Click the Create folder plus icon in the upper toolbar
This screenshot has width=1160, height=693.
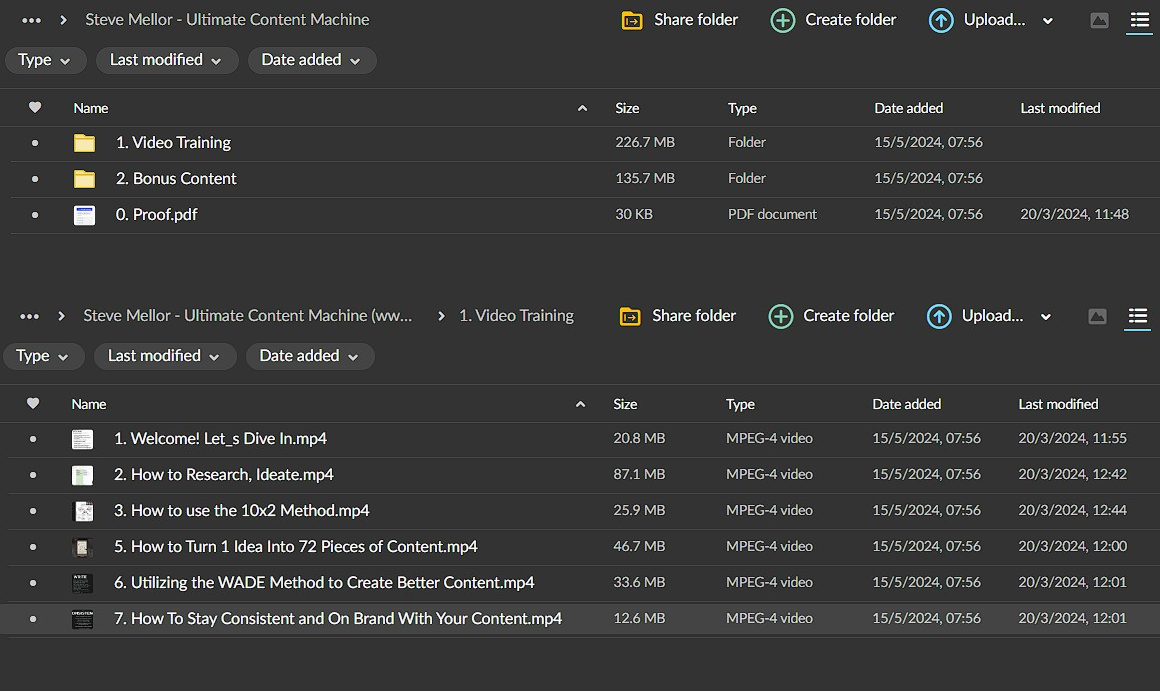point(782,21)
